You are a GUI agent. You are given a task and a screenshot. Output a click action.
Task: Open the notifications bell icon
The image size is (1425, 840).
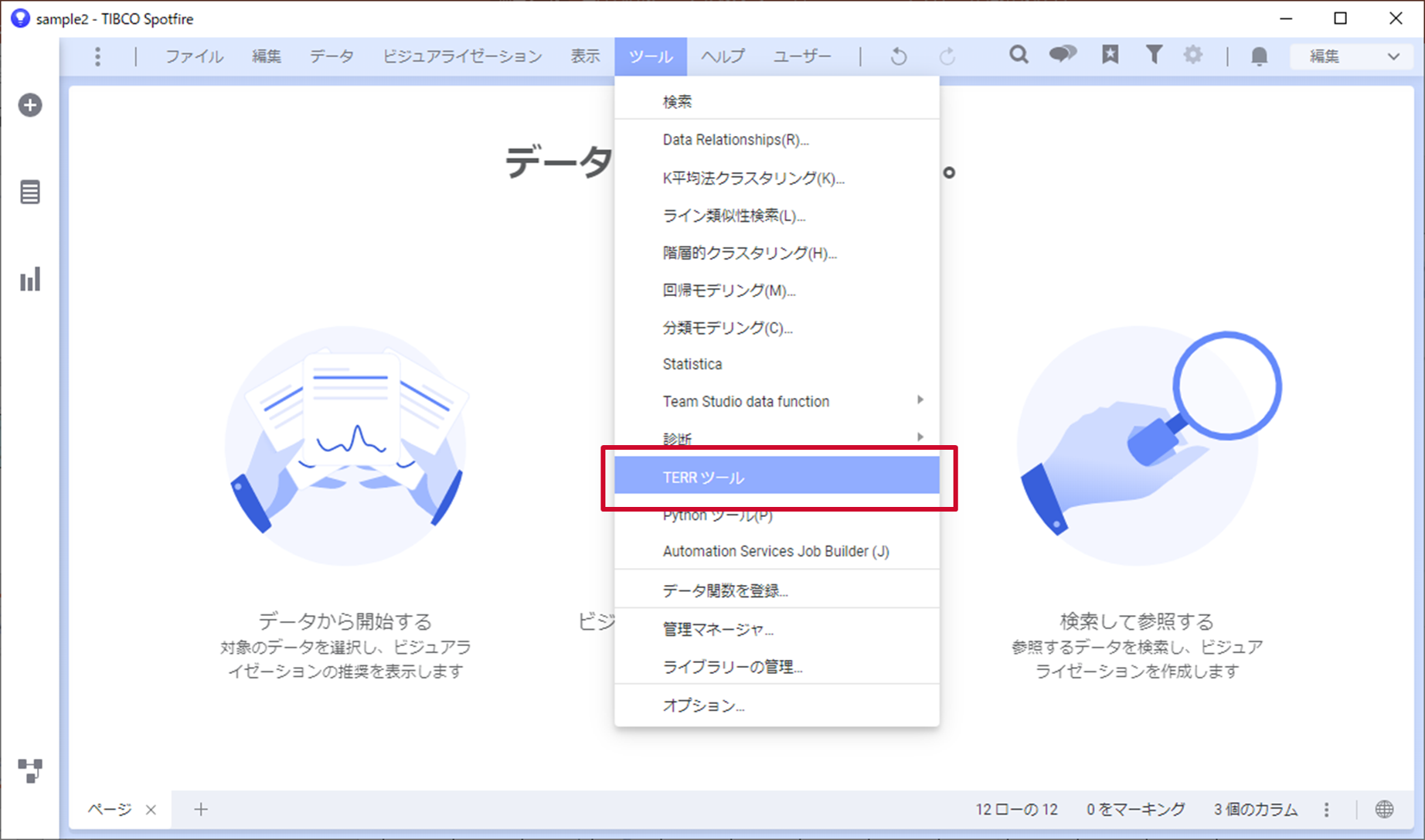(x=1259, y=56)
